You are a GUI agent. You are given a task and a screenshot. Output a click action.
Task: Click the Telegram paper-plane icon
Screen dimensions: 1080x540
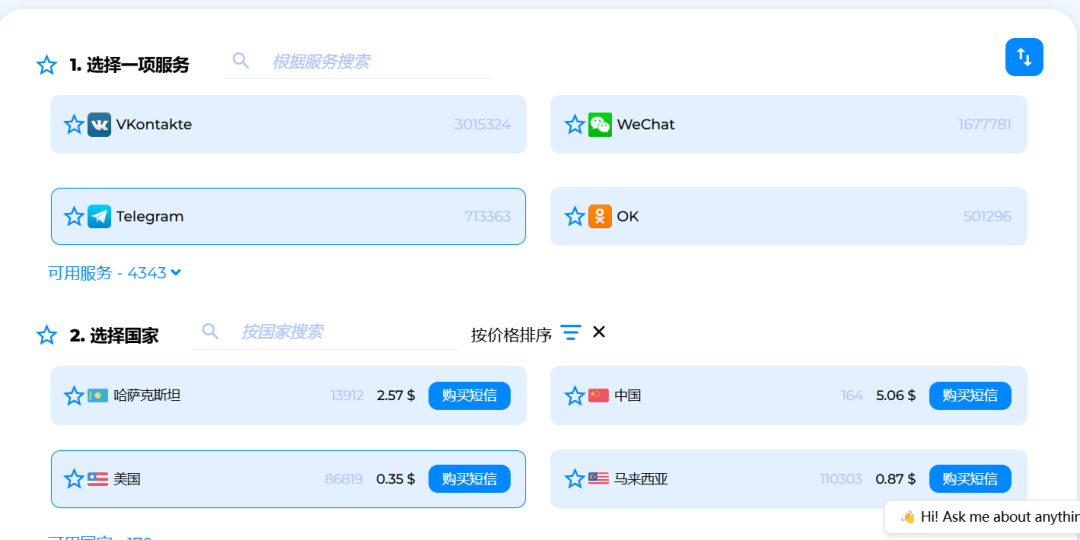(99, 216)
